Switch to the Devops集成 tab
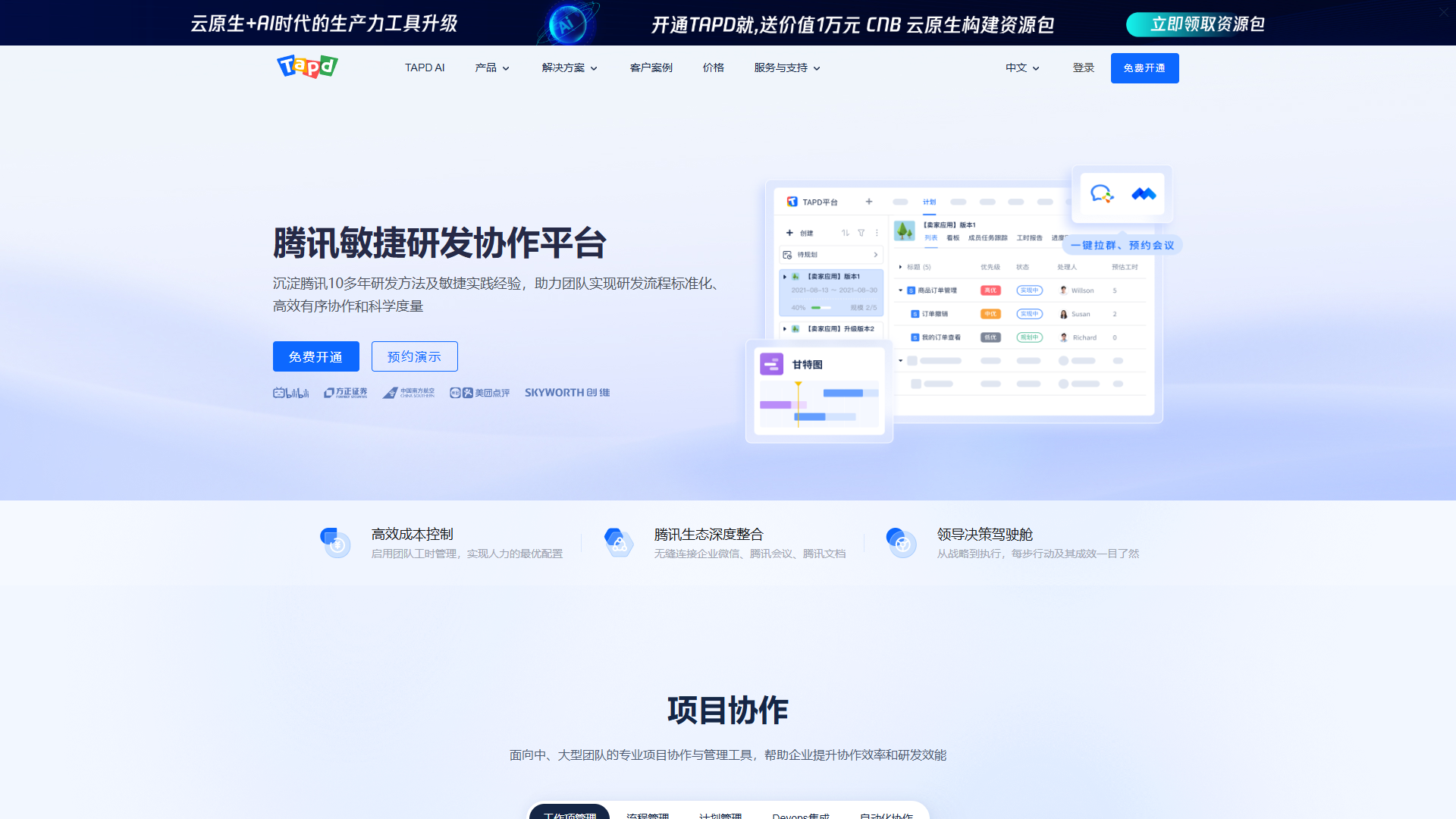 pyautogui.click(x=801, y=814)
